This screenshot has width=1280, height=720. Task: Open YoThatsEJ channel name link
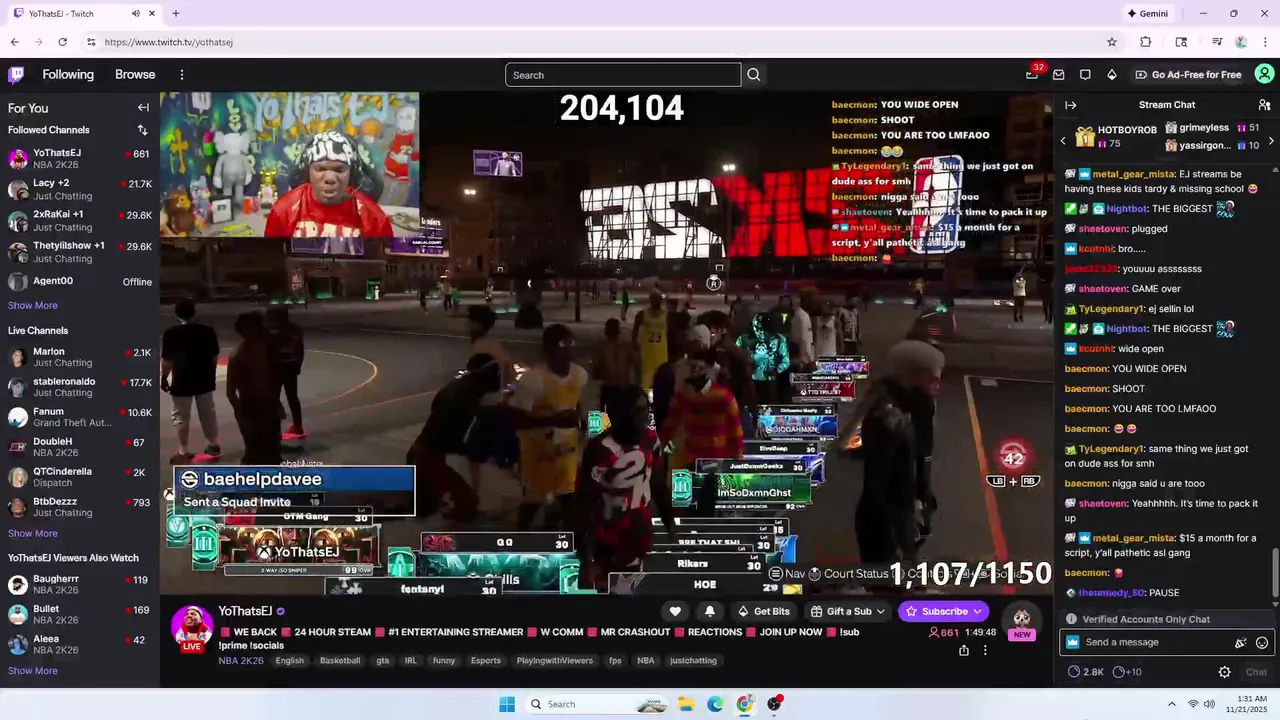[x=245, y=611]
